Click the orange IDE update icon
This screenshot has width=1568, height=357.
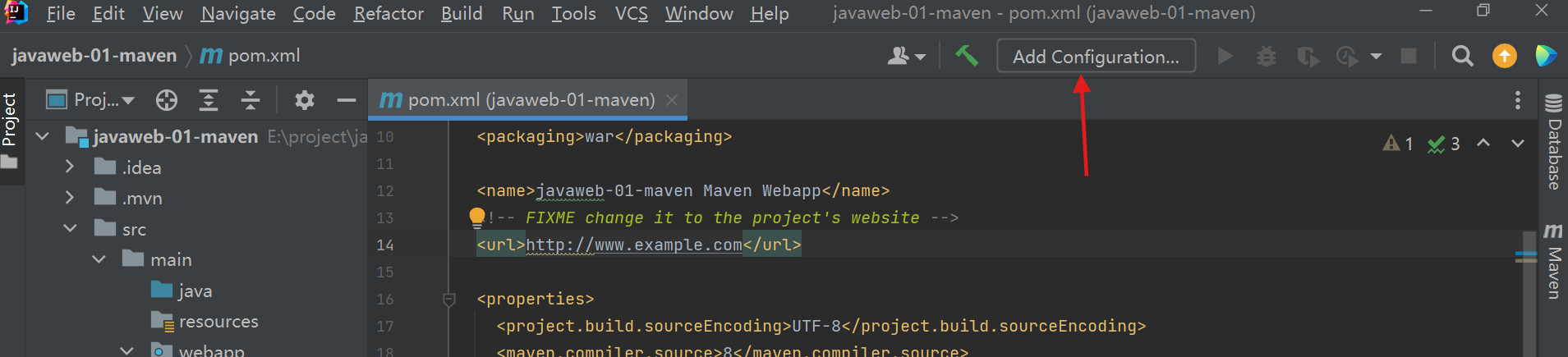point(1504,56)
